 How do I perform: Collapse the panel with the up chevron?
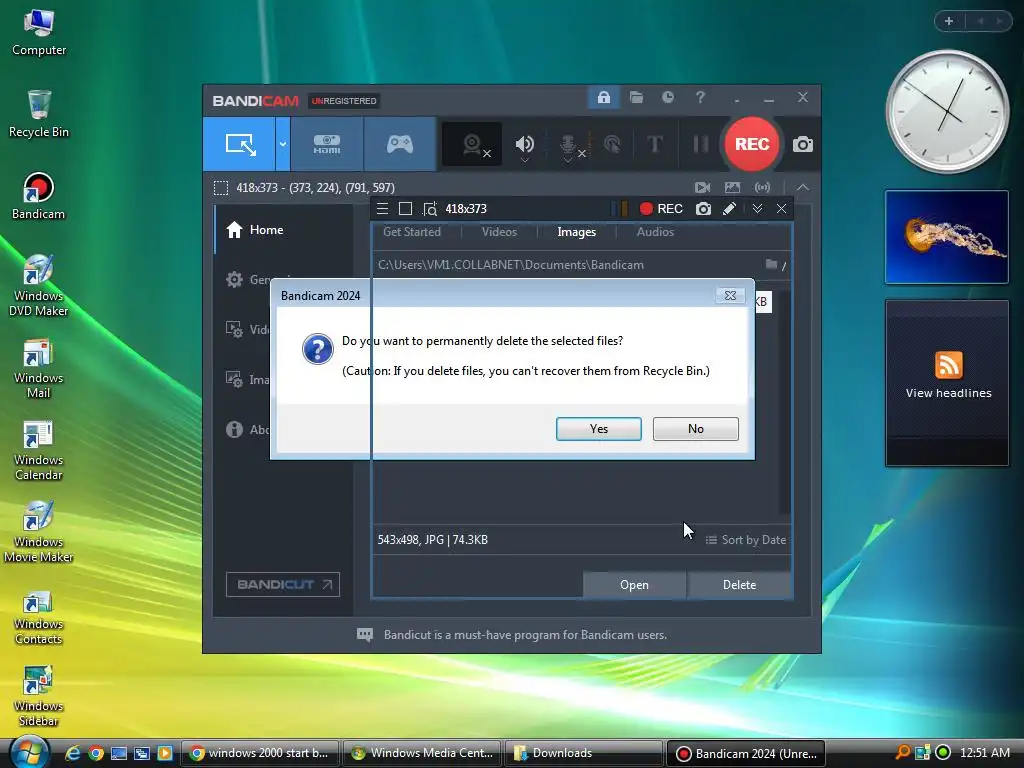point(803,188)
